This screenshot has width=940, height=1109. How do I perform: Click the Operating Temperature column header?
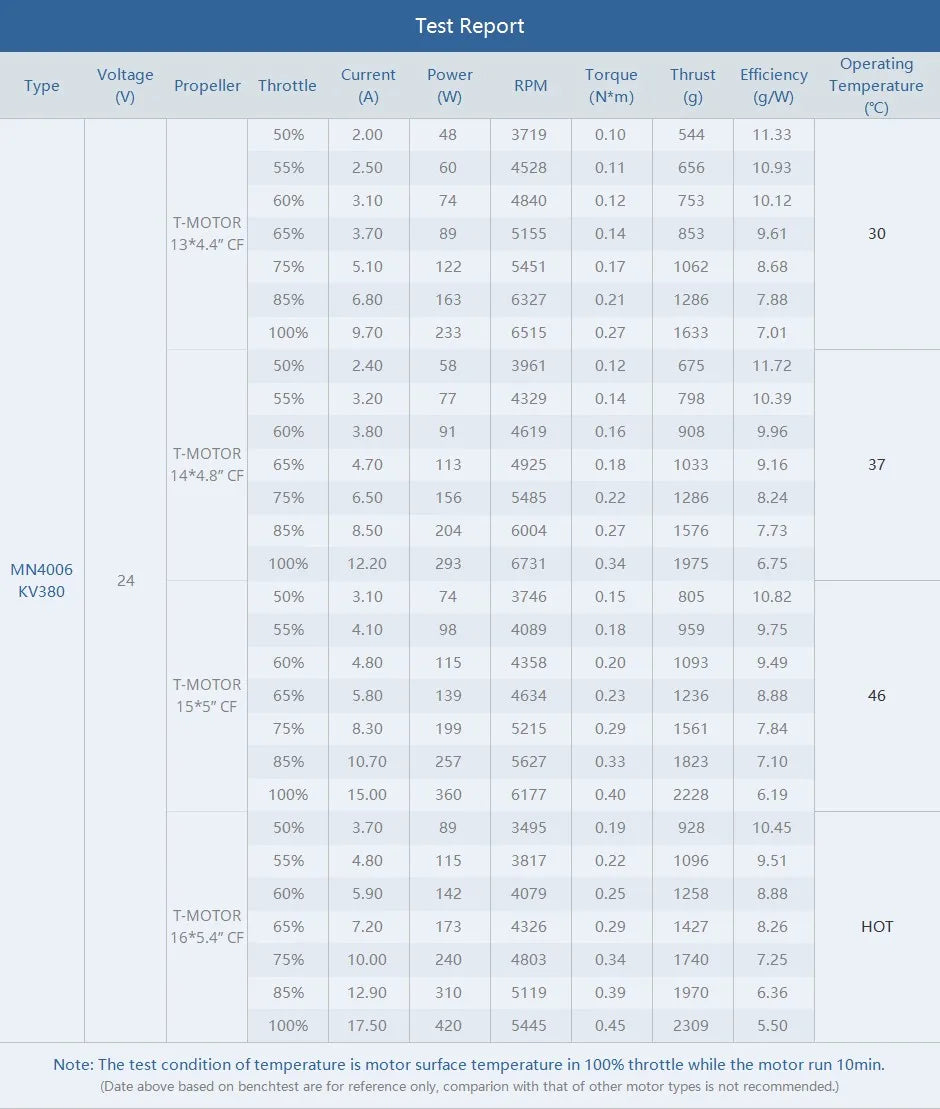[876, 85]
